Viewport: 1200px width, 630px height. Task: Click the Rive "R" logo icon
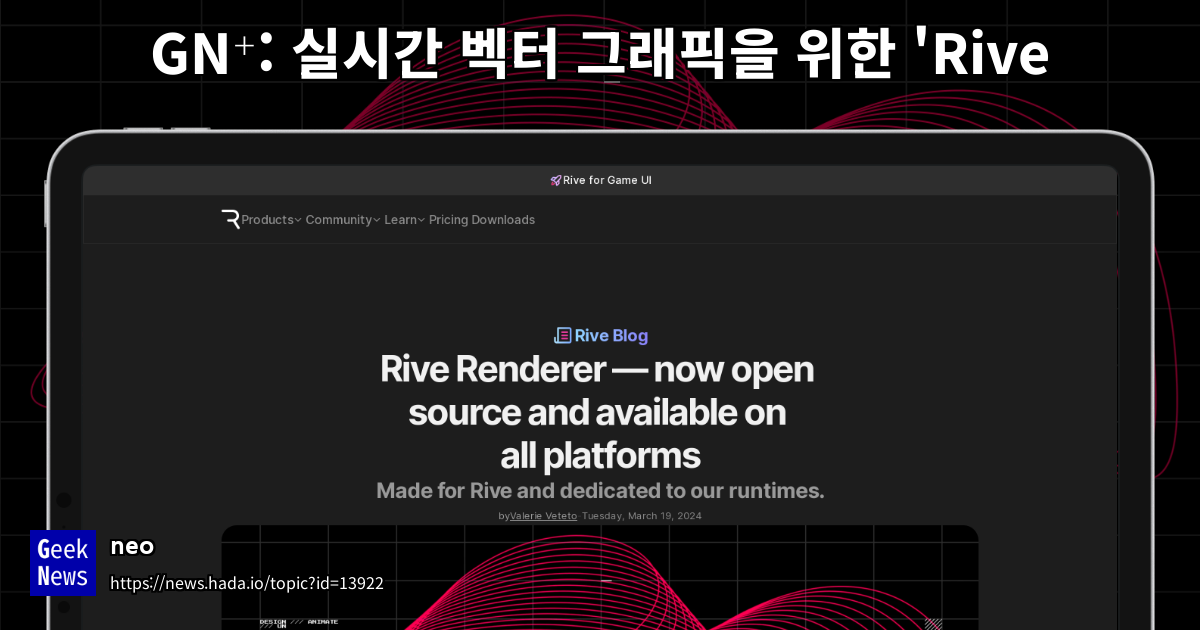[x=230, y=219]
